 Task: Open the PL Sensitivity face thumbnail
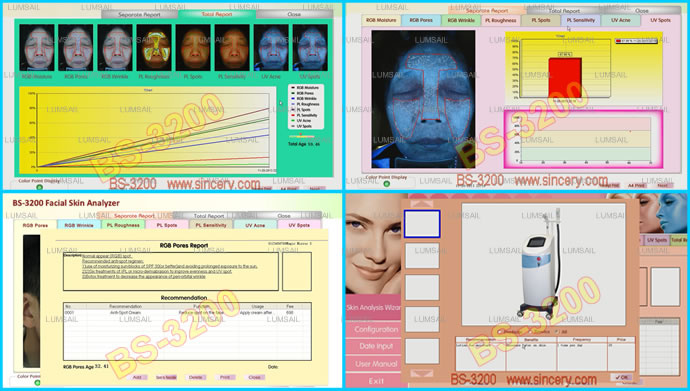point(232,48)
